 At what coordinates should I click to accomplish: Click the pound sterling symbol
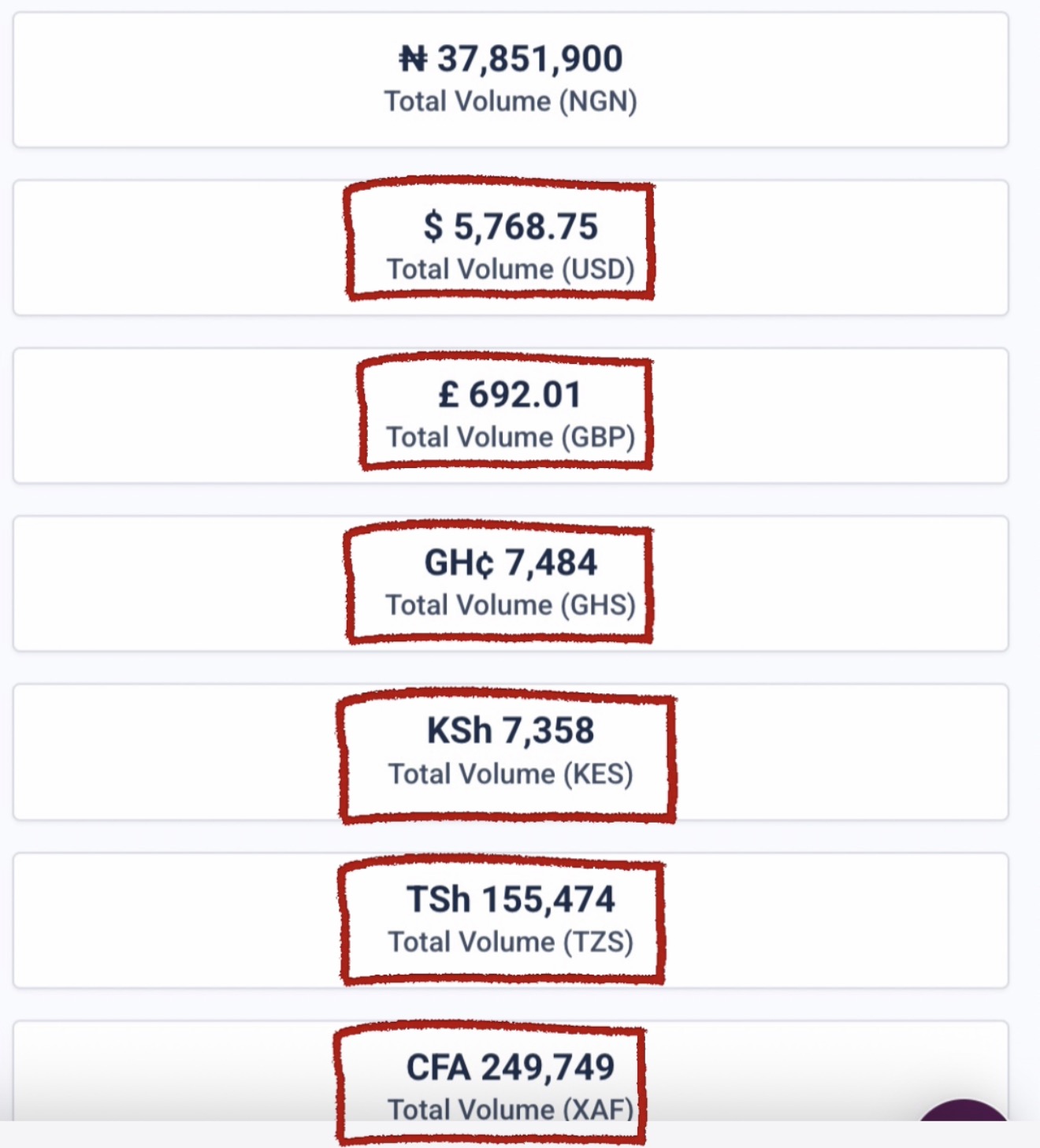pos(448,395)
